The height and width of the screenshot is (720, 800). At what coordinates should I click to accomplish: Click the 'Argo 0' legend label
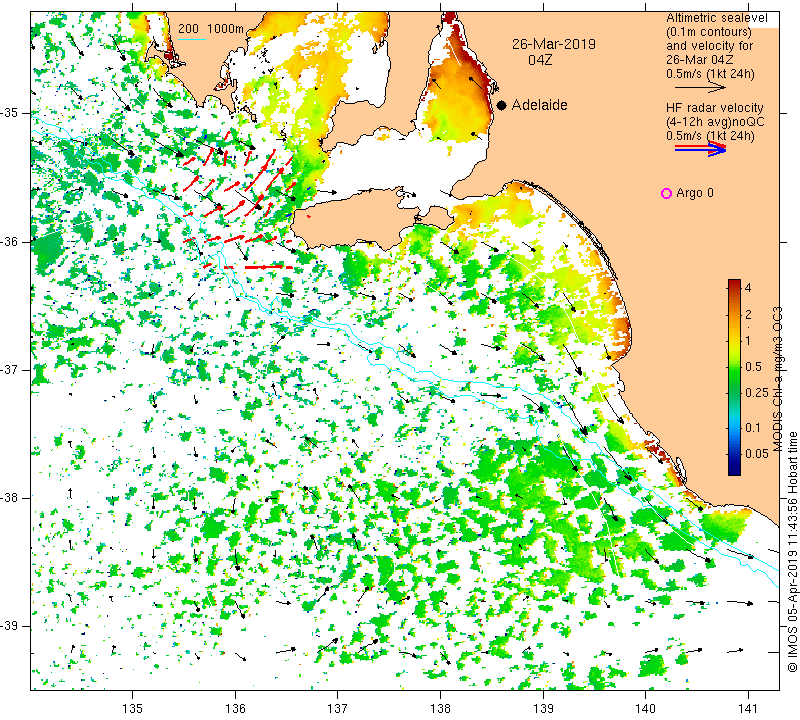point(694,193)
